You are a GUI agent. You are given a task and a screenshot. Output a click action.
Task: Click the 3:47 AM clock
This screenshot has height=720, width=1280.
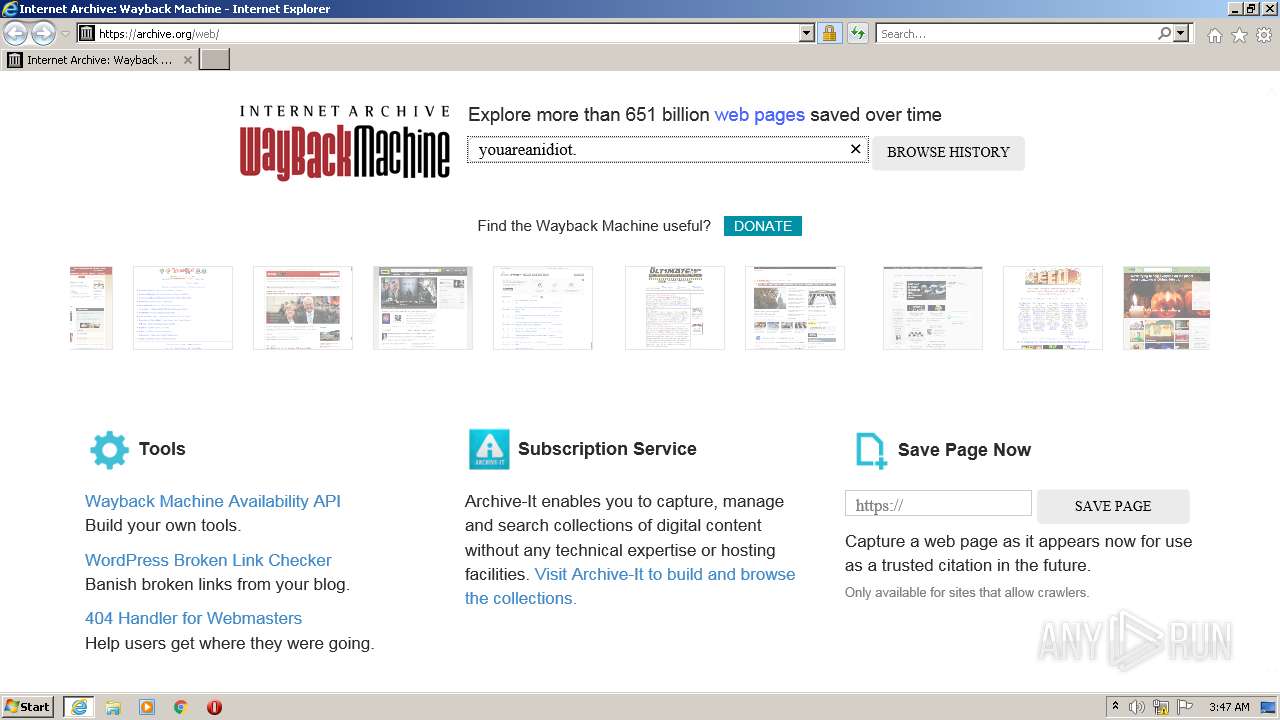[x=1229, y=707]
